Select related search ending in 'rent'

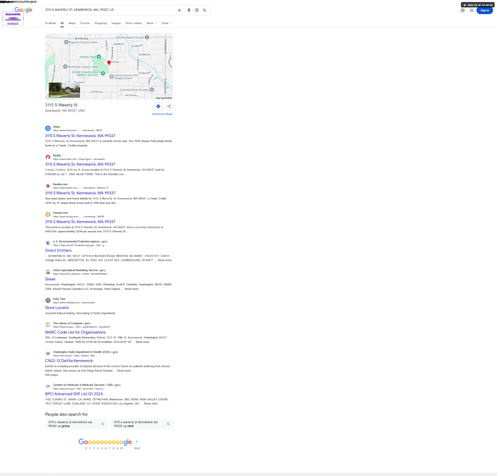[142, 424]
